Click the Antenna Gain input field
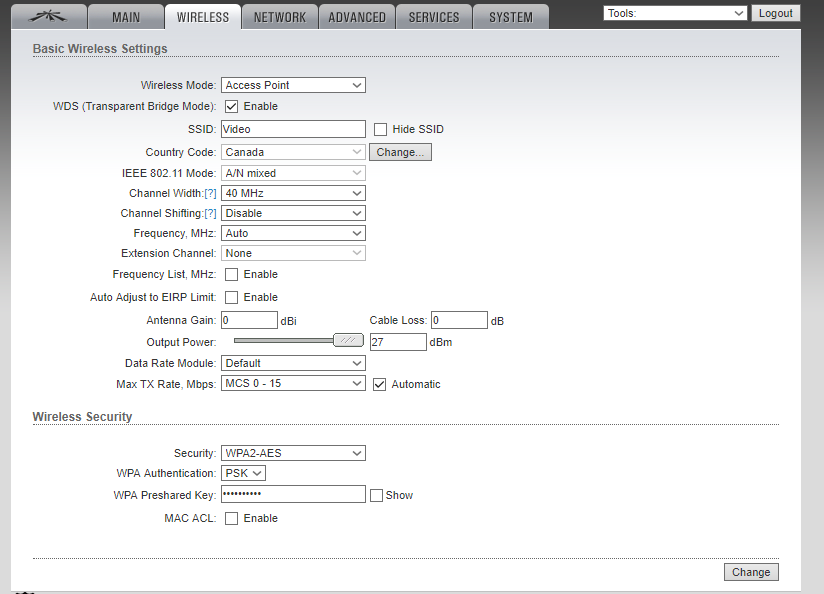Viewport: 824px width, 594px height. pyautogui.click(x=249, y=320)
